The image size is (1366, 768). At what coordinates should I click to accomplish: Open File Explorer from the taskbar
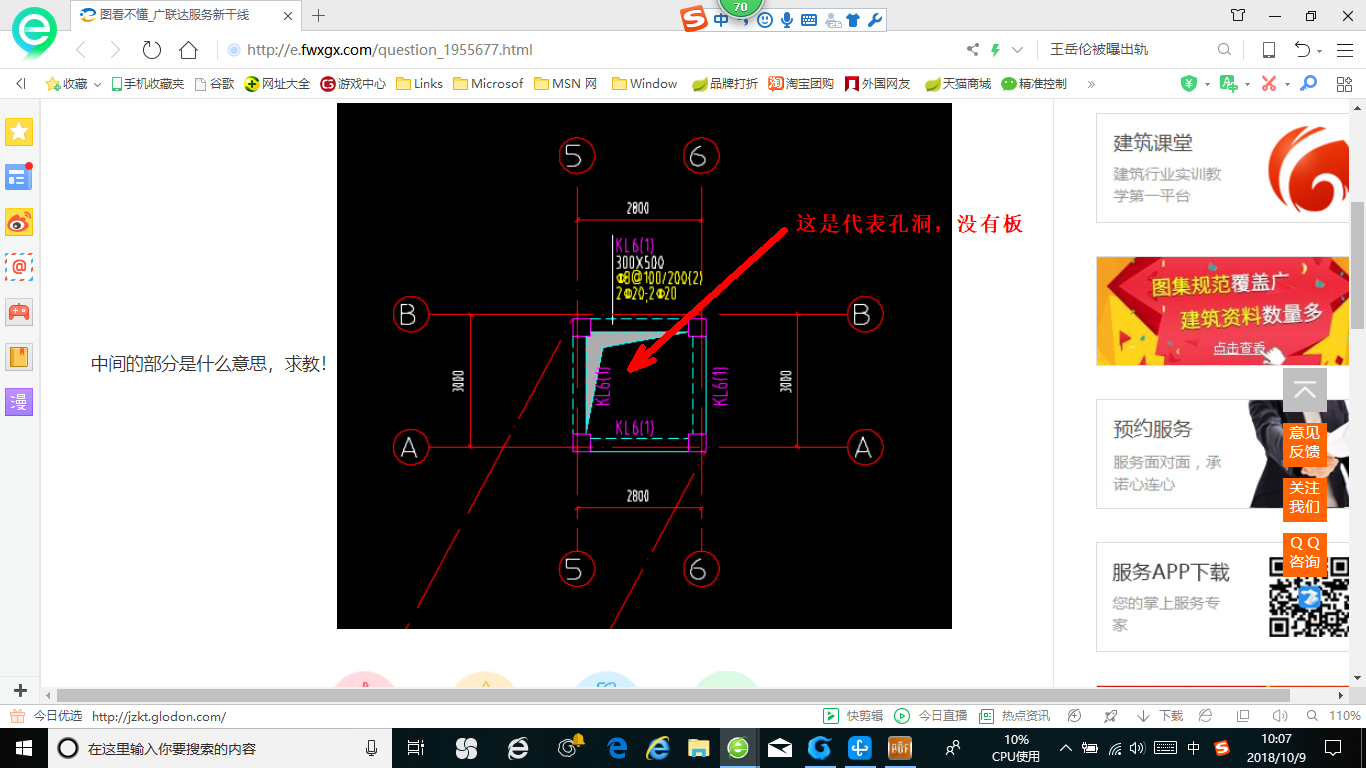[x=698, y=748]
